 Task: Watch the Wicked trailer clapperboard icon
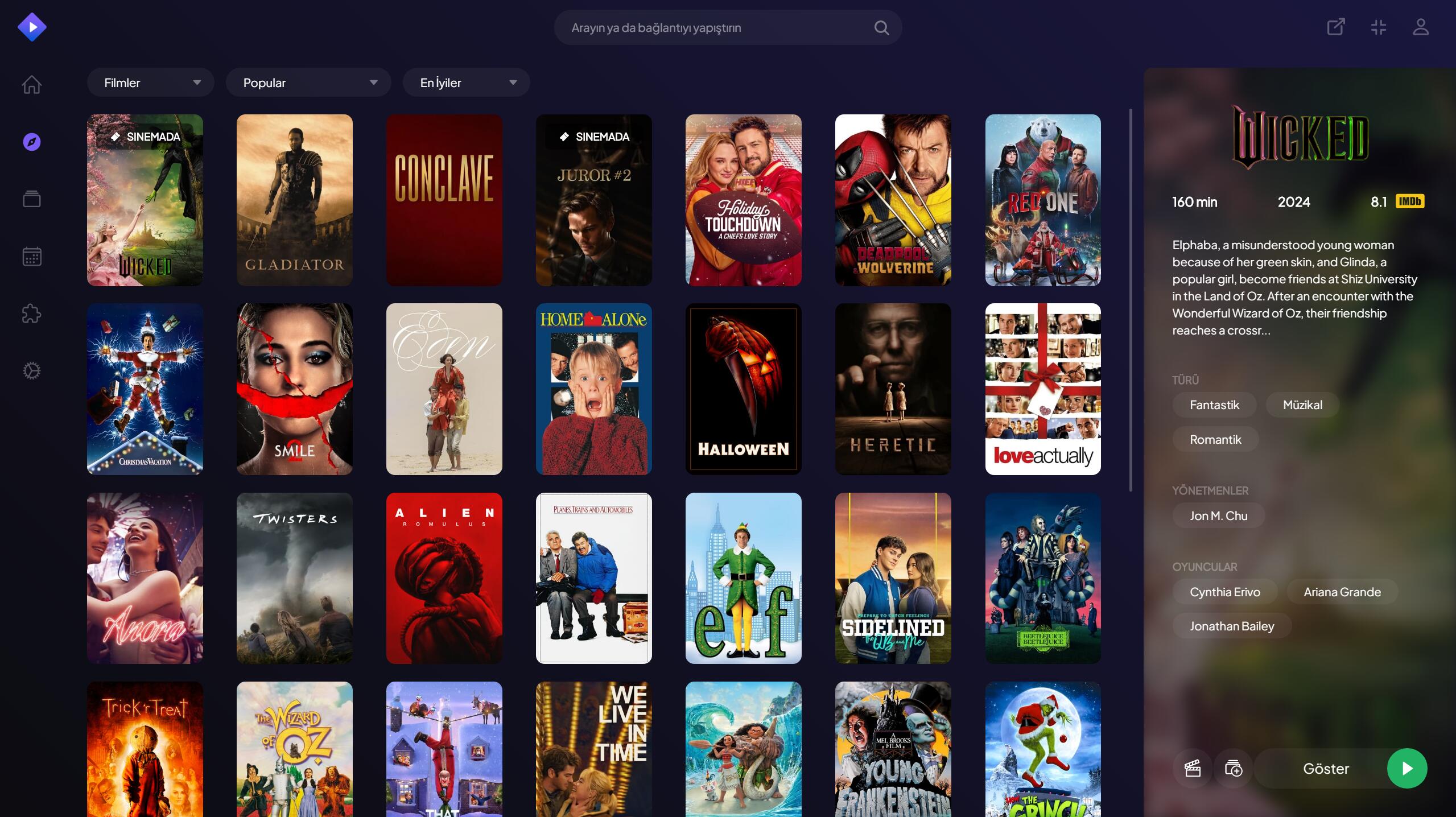(x=1193, y=769)
